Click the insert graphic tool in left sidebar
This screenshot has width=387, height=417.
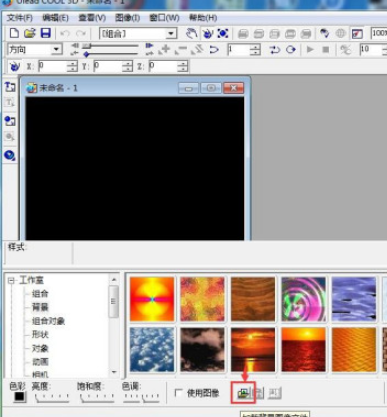[10, 121]
